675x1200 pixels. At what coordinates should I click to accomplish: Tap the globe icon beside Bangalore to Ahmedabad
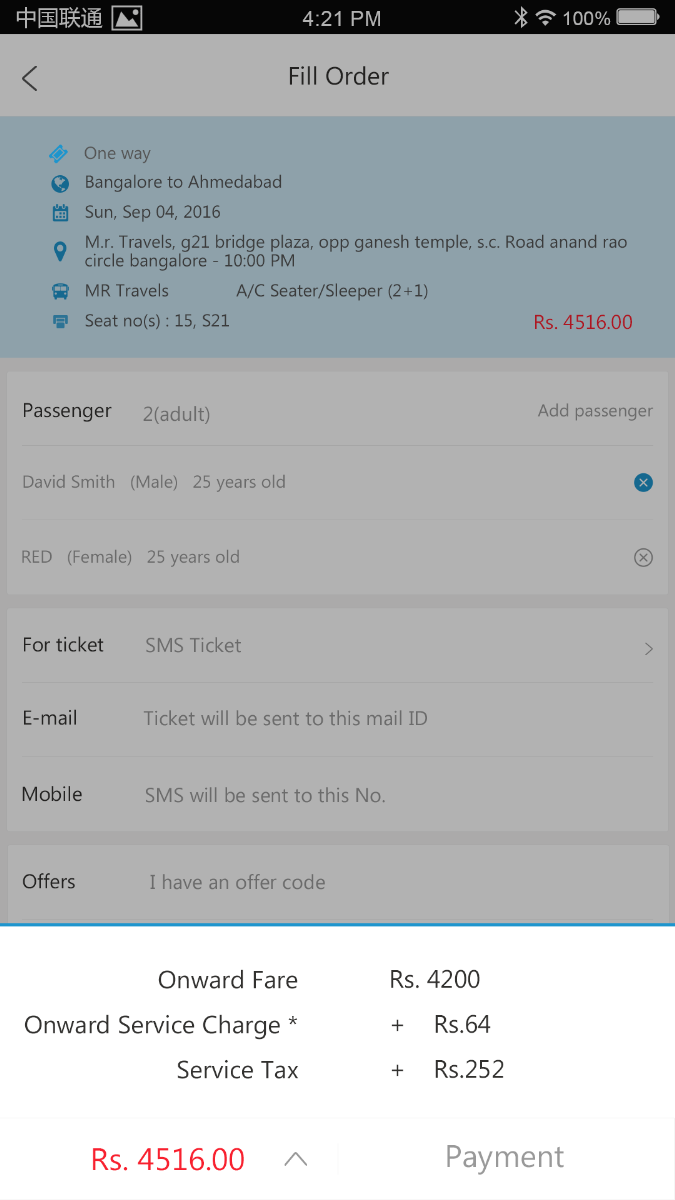[x=60, y=183]
